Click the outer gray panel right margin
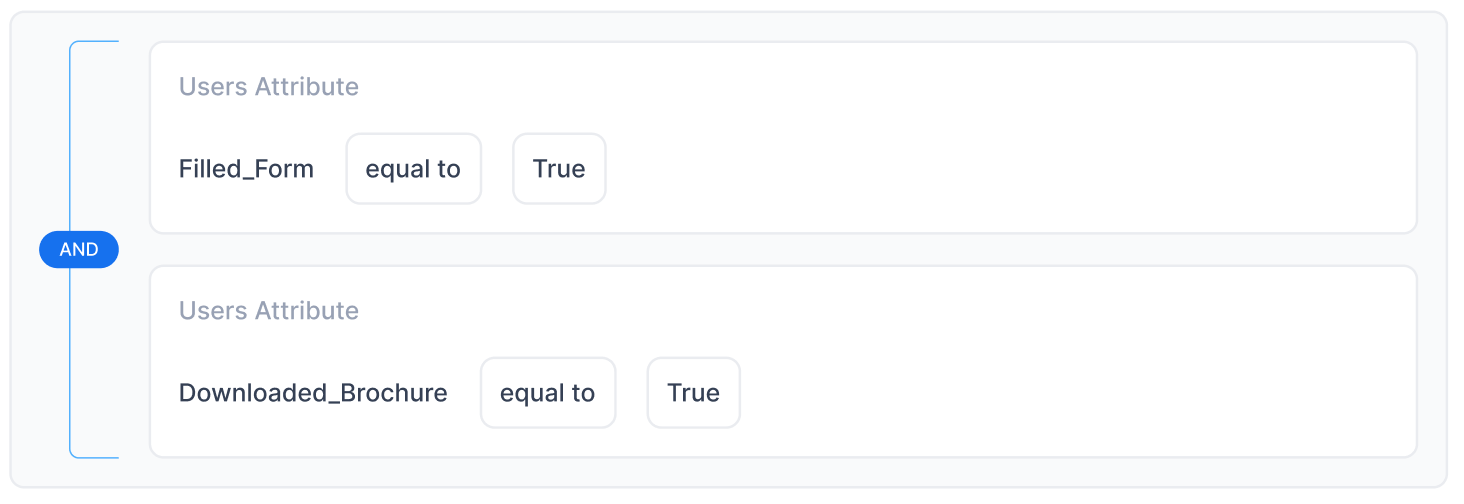The image size is (1464, 504). (1432, 250)
